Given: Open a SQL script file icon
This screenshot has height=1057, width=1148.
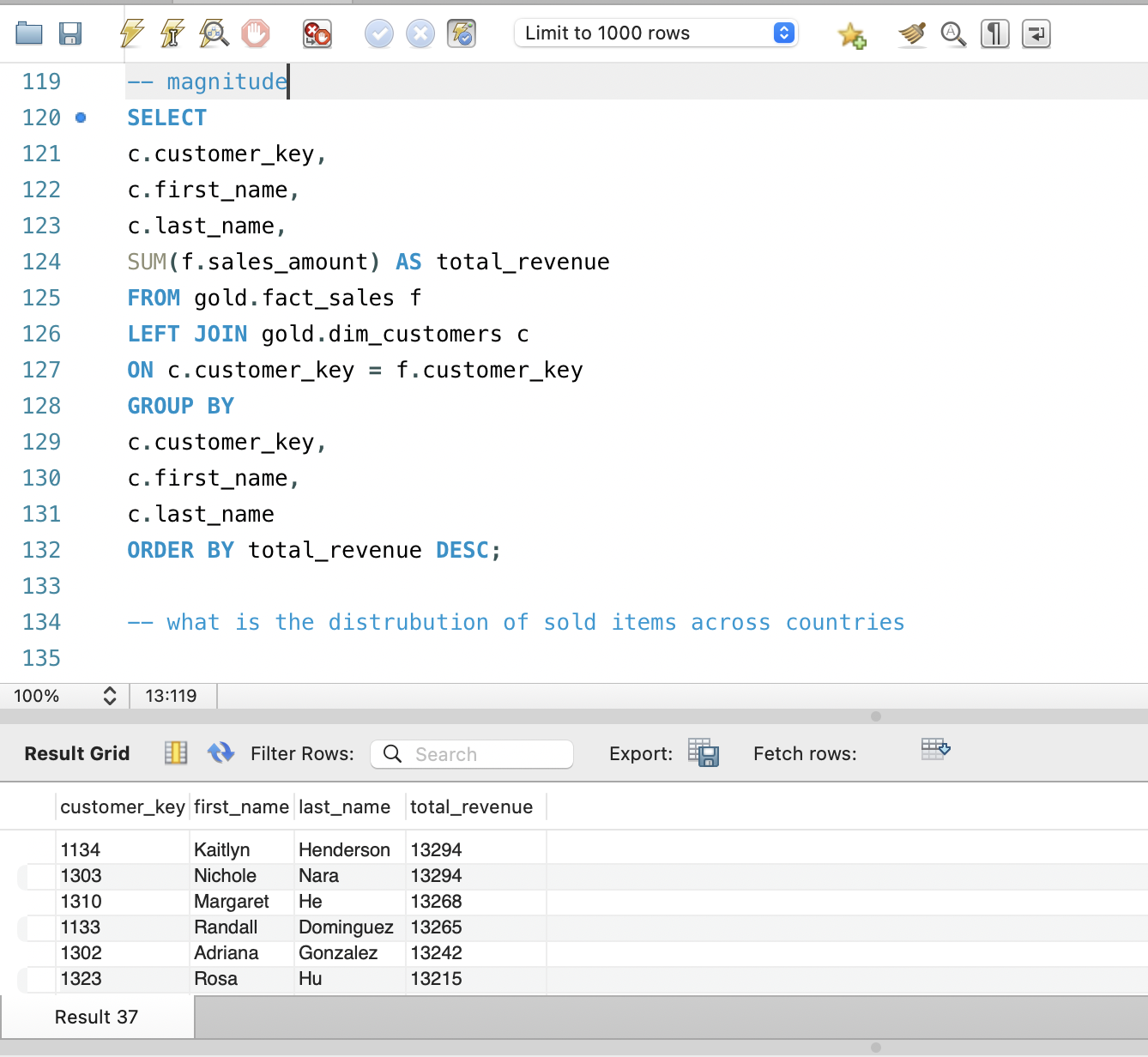Looking at the screenshot, I should pyautogui.click(x=29, y=34).
